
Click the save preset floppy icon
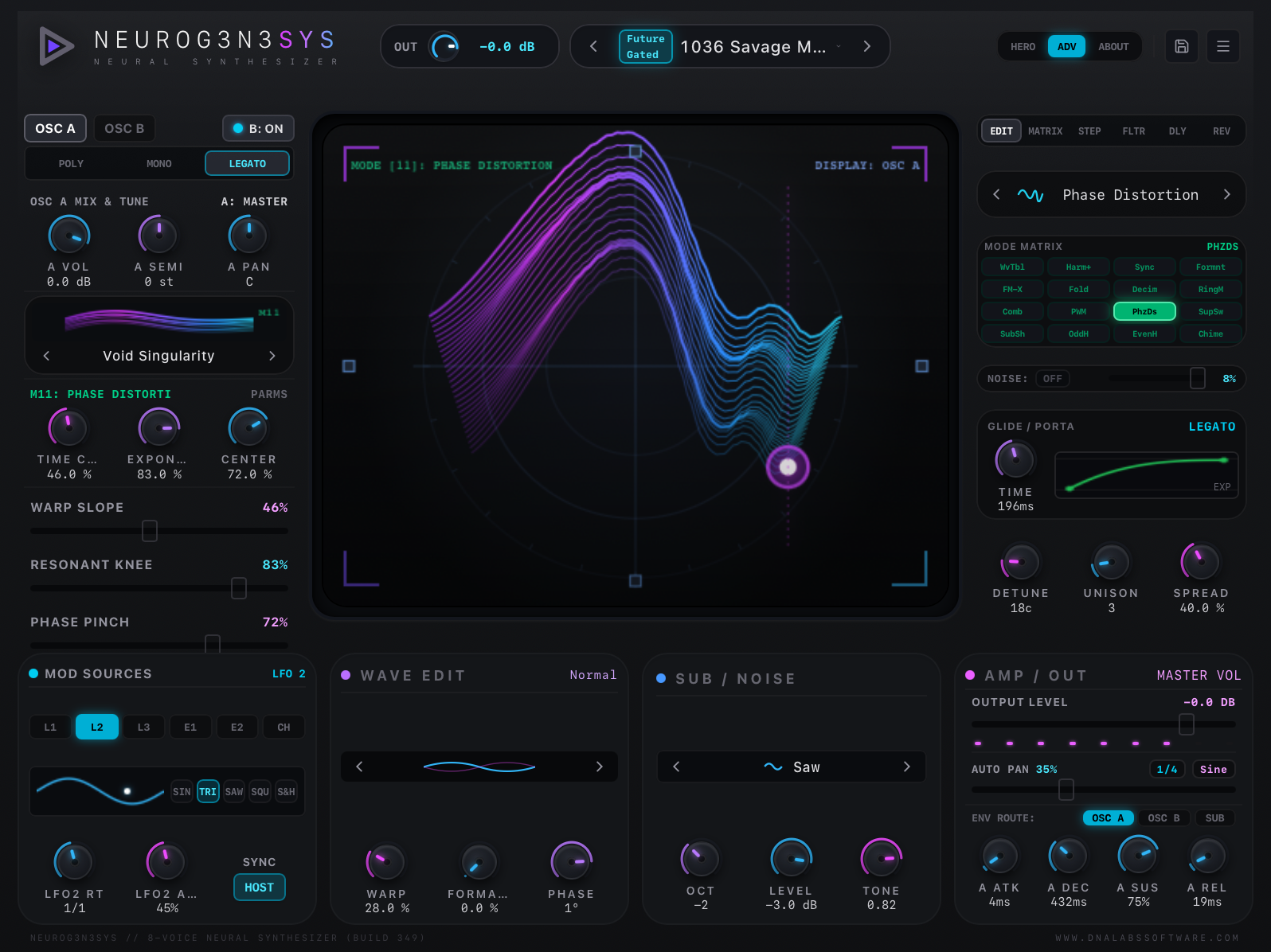coord(1182,46)
